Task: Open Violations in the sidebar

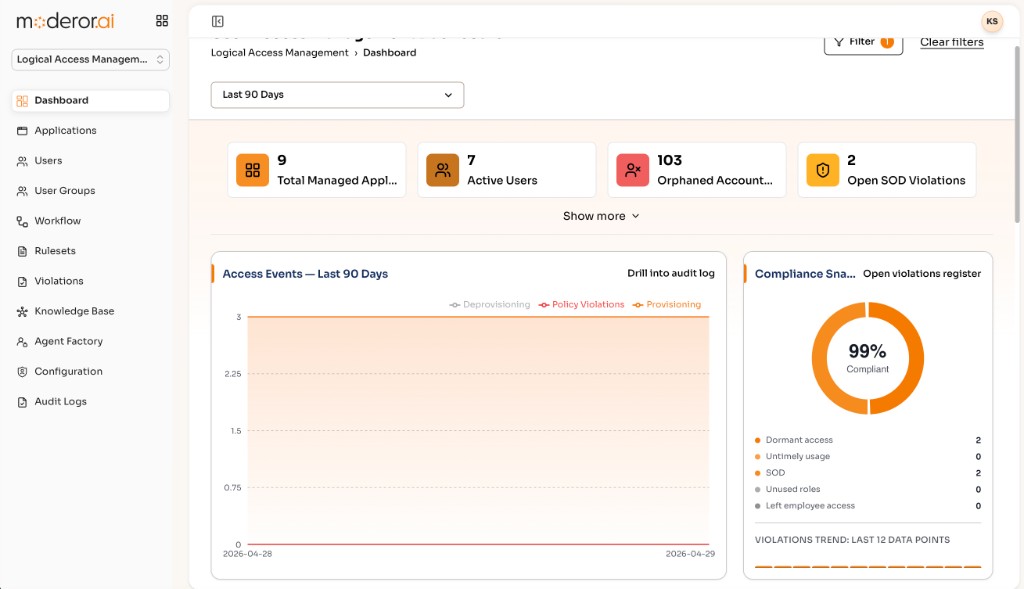Action: (90, 281)
